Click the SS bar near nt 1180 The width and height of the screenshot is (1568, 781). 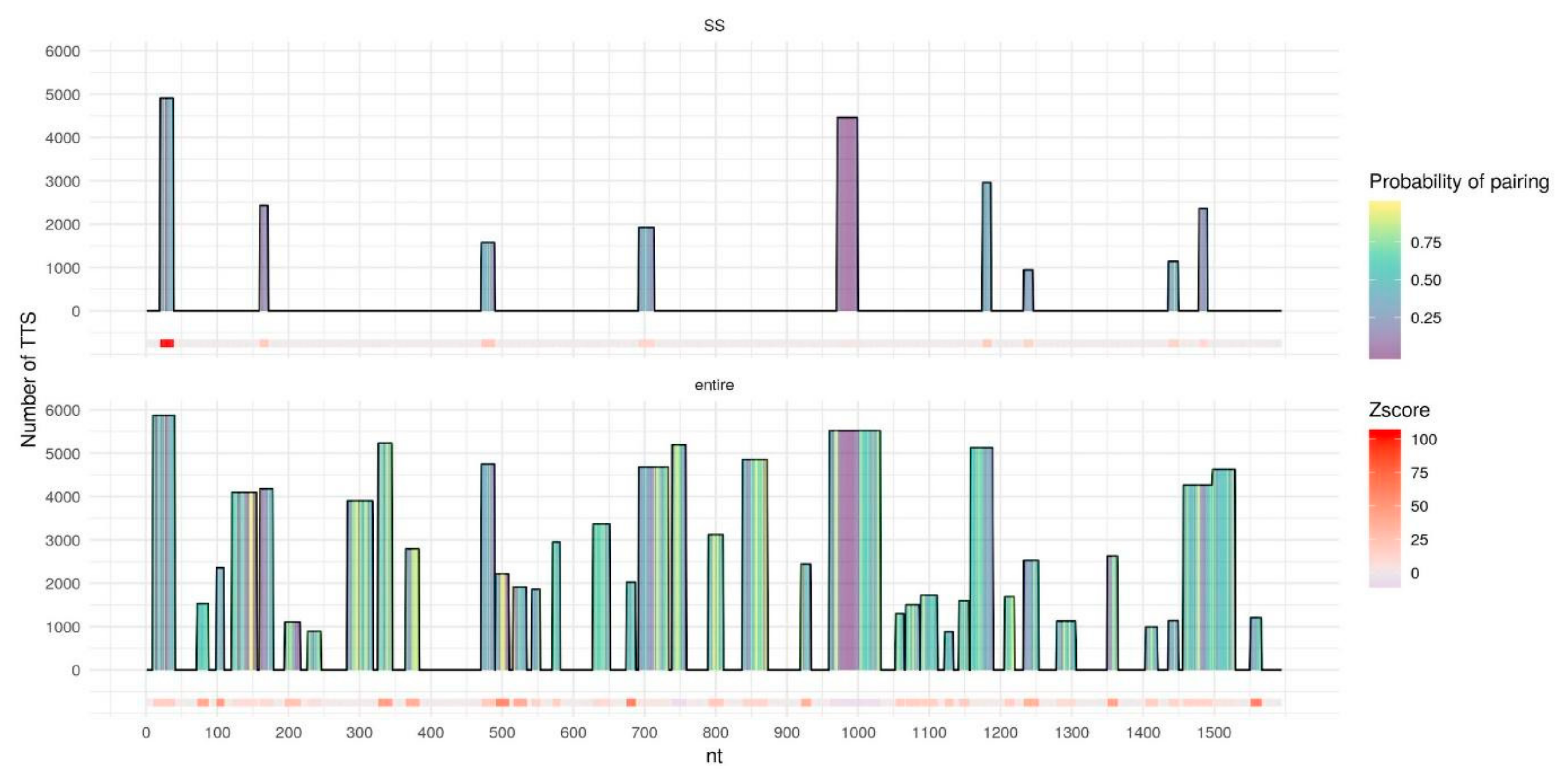pos(986,246)
